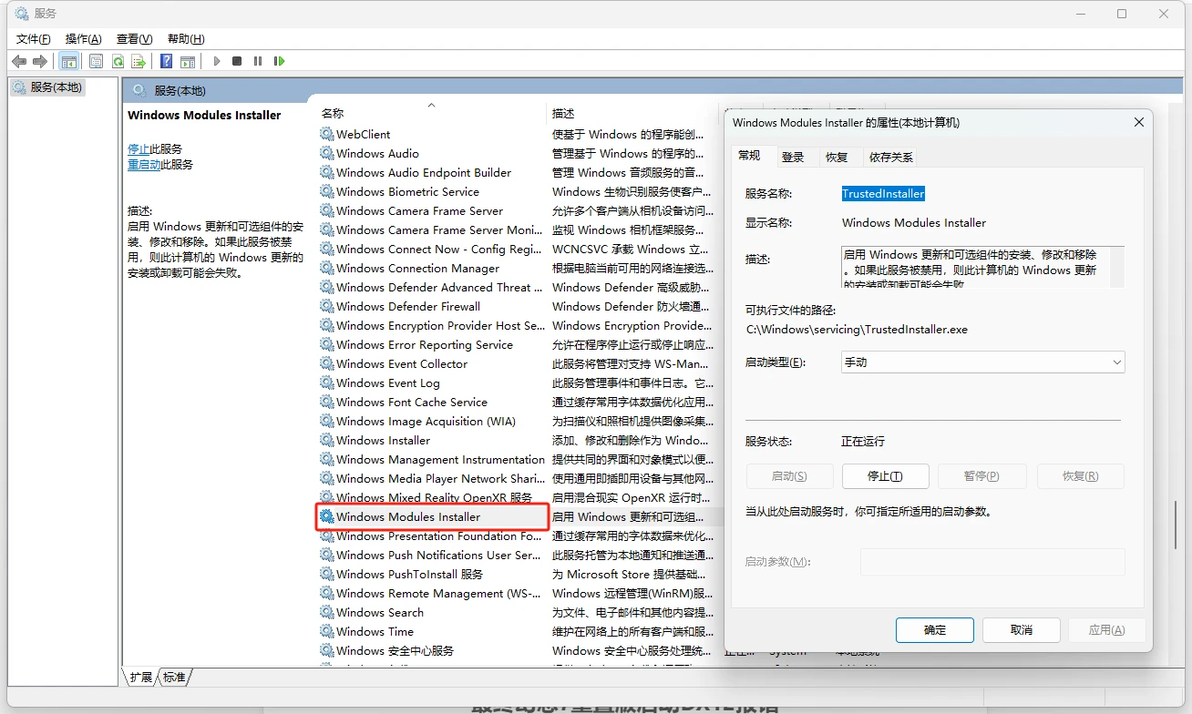Viewport: 1192px width, 714px height.
Task: Select 服务(本地) in the left tree
Action: 49,87
